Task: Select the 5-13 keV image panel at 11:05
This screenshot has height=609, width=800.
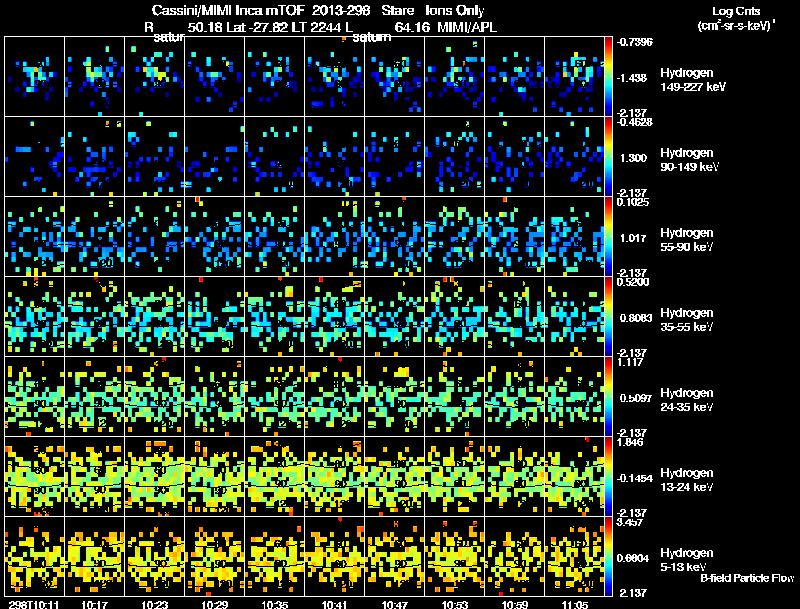Action: pos(574,556)
